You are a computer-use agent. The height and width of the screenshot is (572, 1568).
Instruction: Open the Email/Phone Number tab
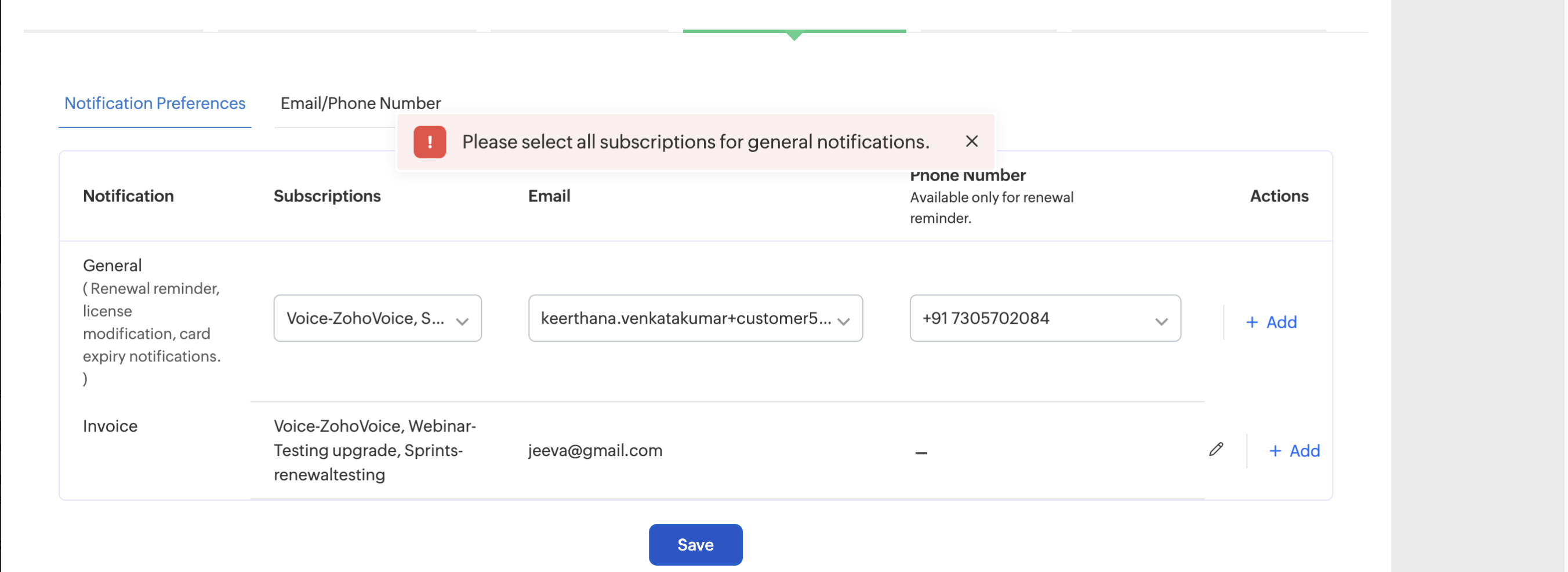[360, 104]
